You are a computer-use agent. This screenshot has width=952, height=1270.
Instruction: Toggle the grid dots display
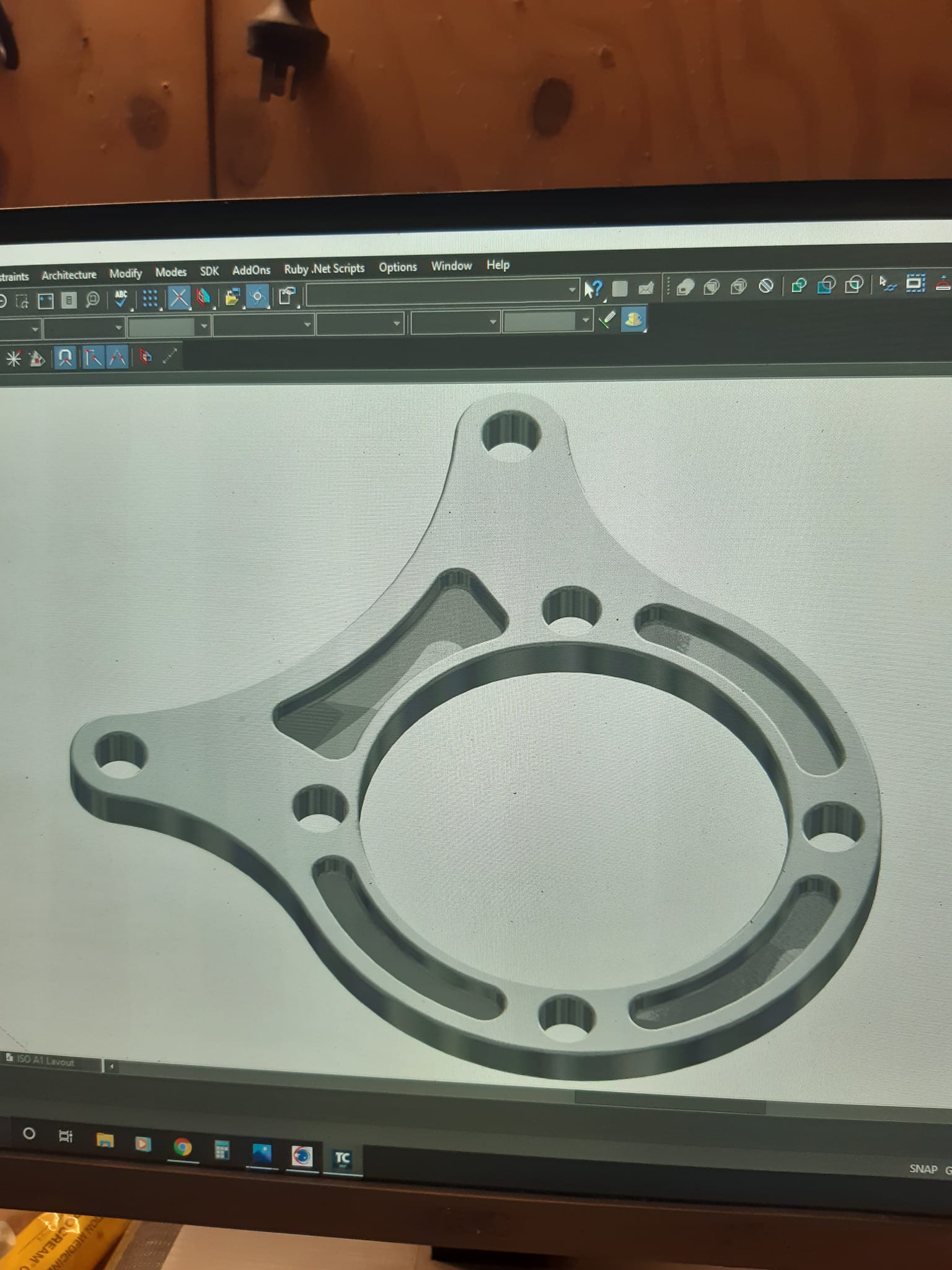click(x=149, y=299)
